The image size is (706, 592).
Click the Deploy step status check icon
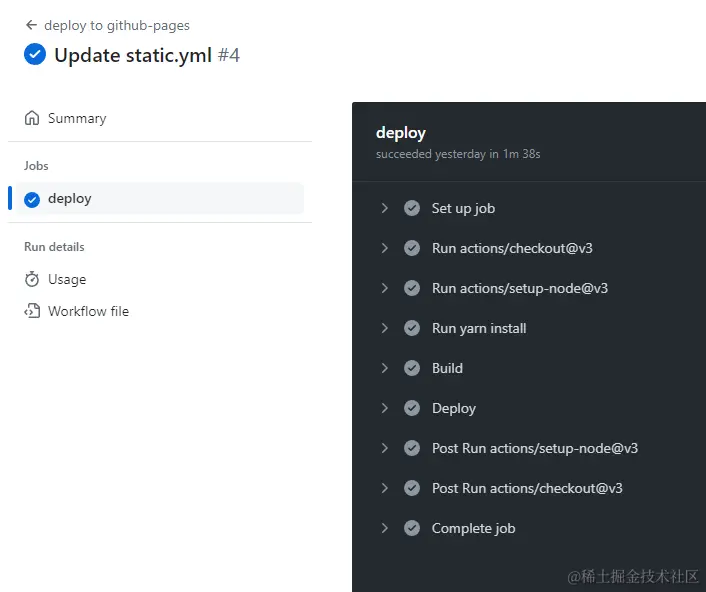coord(412,408)
